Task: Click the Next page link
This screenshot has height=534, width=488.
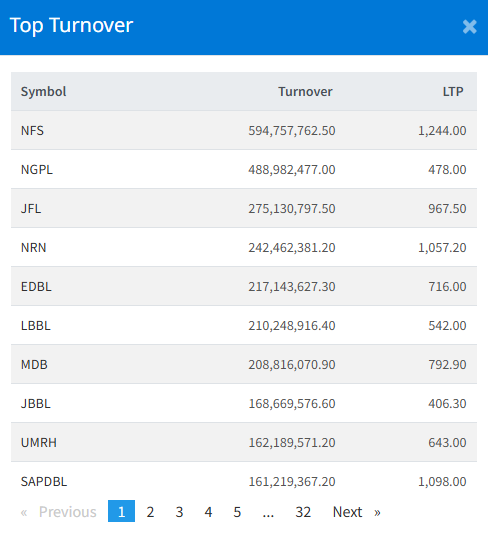Action: [357, 512]
